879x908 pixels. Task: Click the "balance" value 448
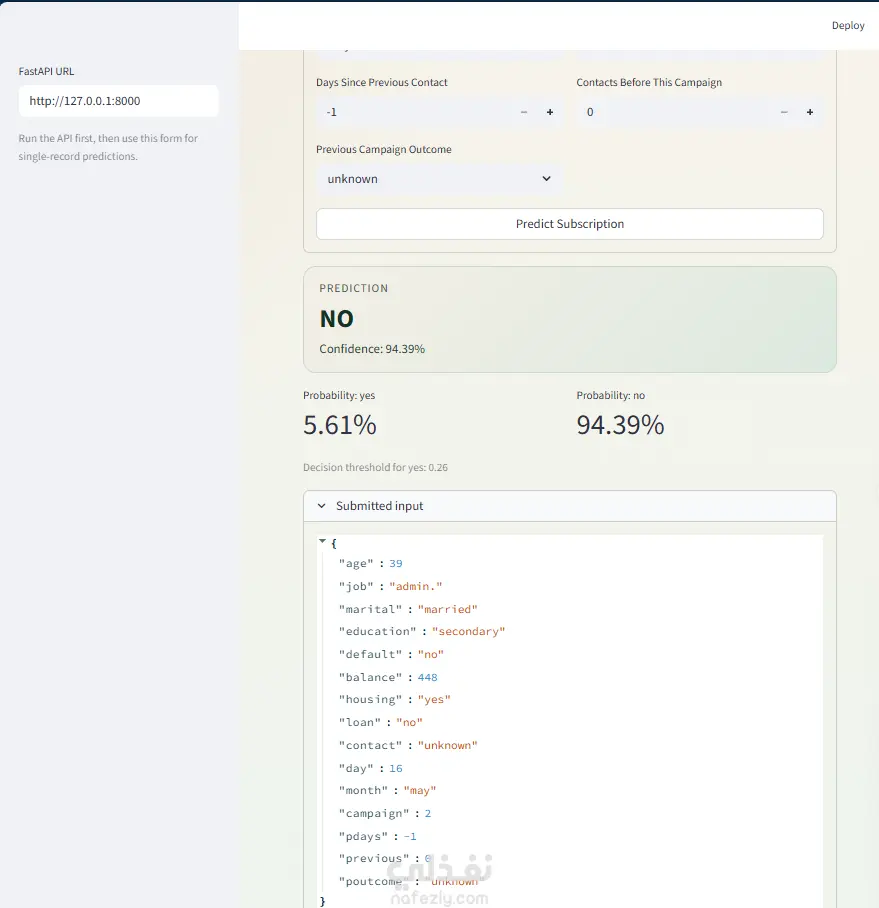(x=427, y=678)
